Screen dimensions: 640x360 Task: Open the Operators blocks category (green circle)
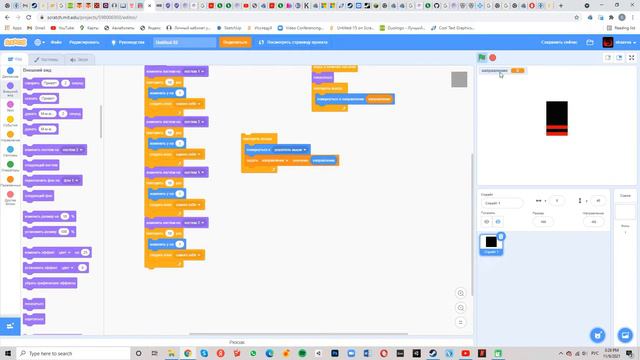pos(10,164)
